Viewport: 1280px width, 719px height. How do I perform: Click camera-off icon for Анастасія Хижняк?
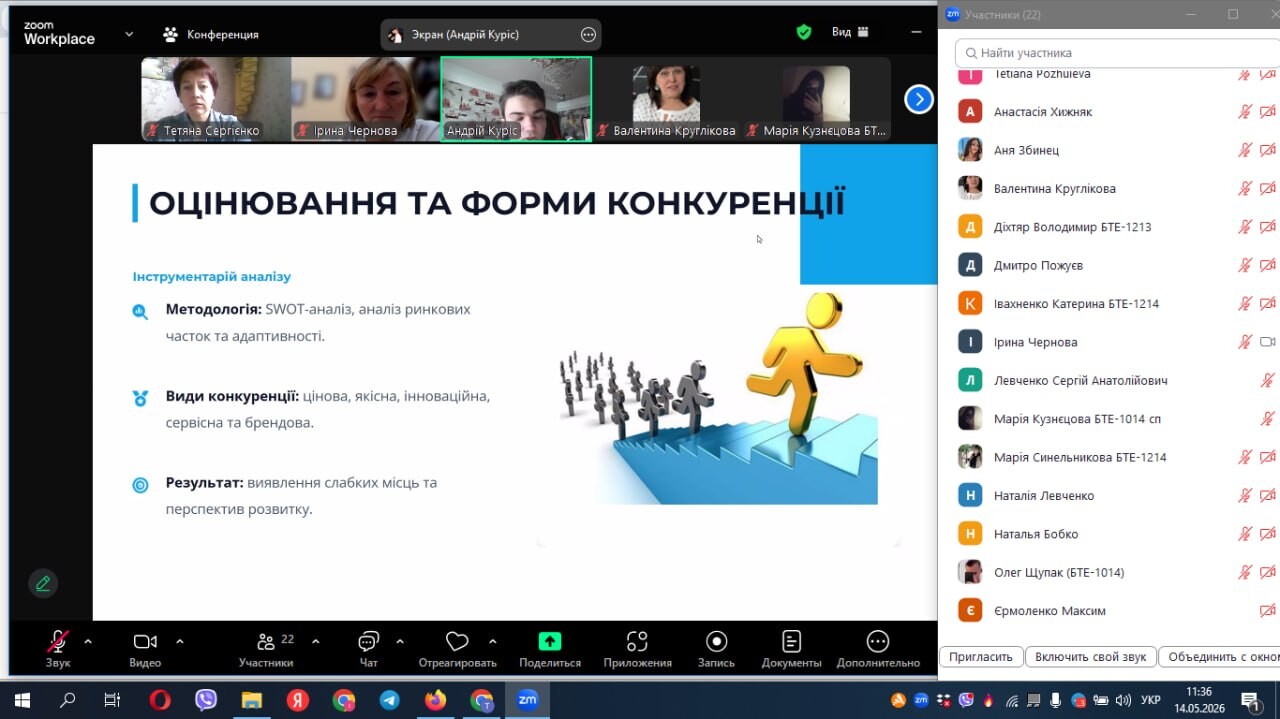(x=1268, y=112)
